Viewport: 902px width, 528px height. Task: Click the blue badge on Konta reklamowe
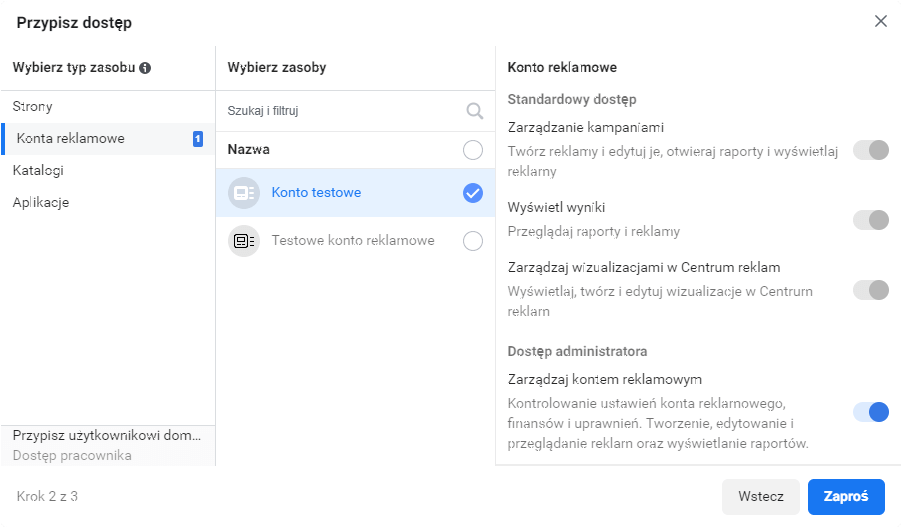coord(198,139)
